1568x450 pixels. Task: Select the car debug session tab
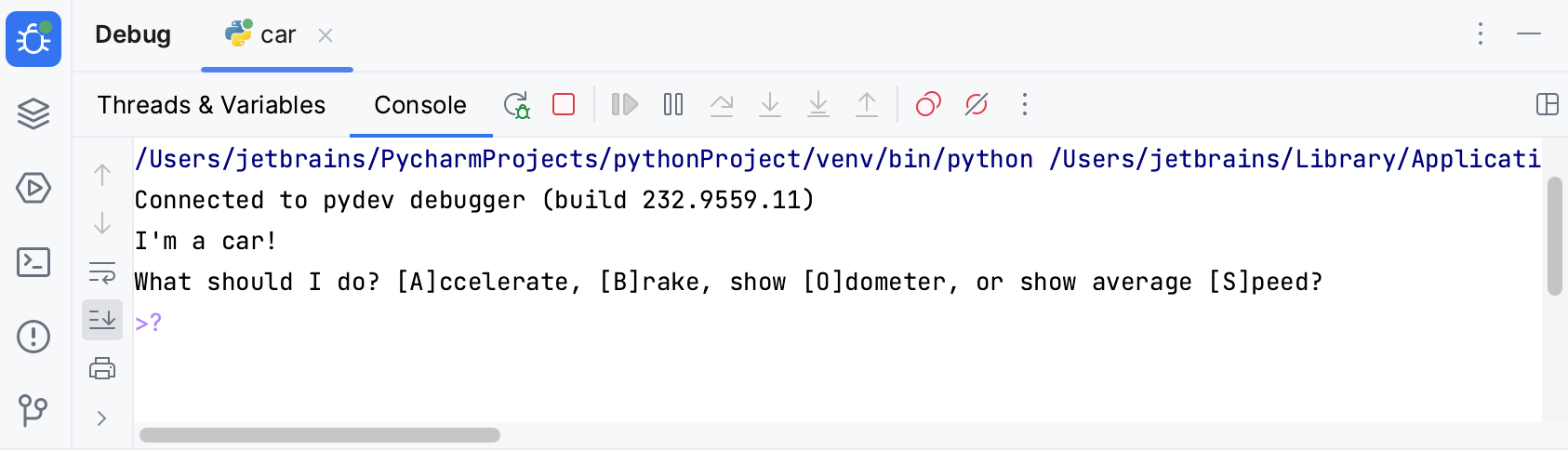(x=277, y=35)
